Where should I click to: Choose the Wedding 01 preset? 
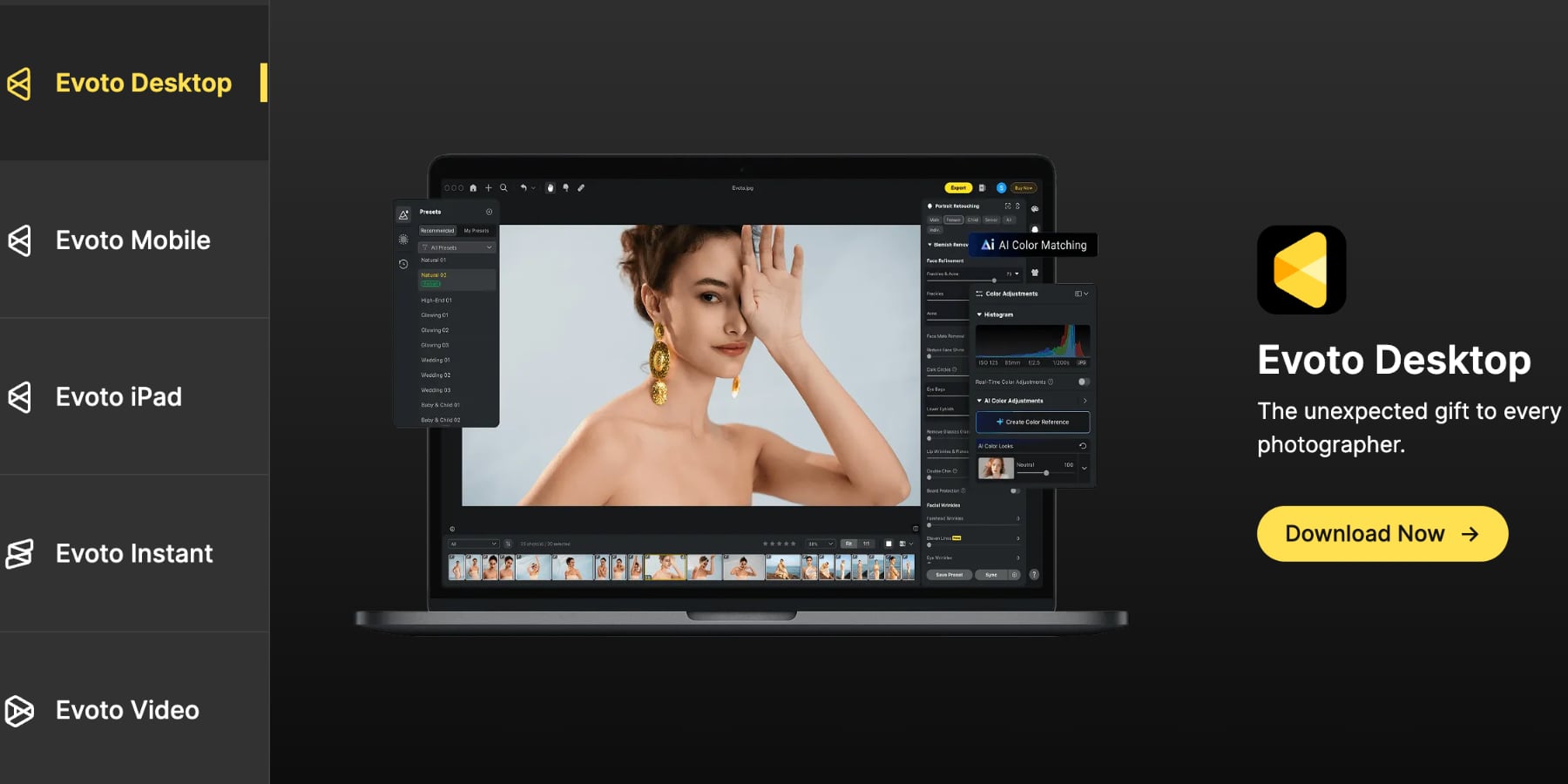(x=436, y=361)
